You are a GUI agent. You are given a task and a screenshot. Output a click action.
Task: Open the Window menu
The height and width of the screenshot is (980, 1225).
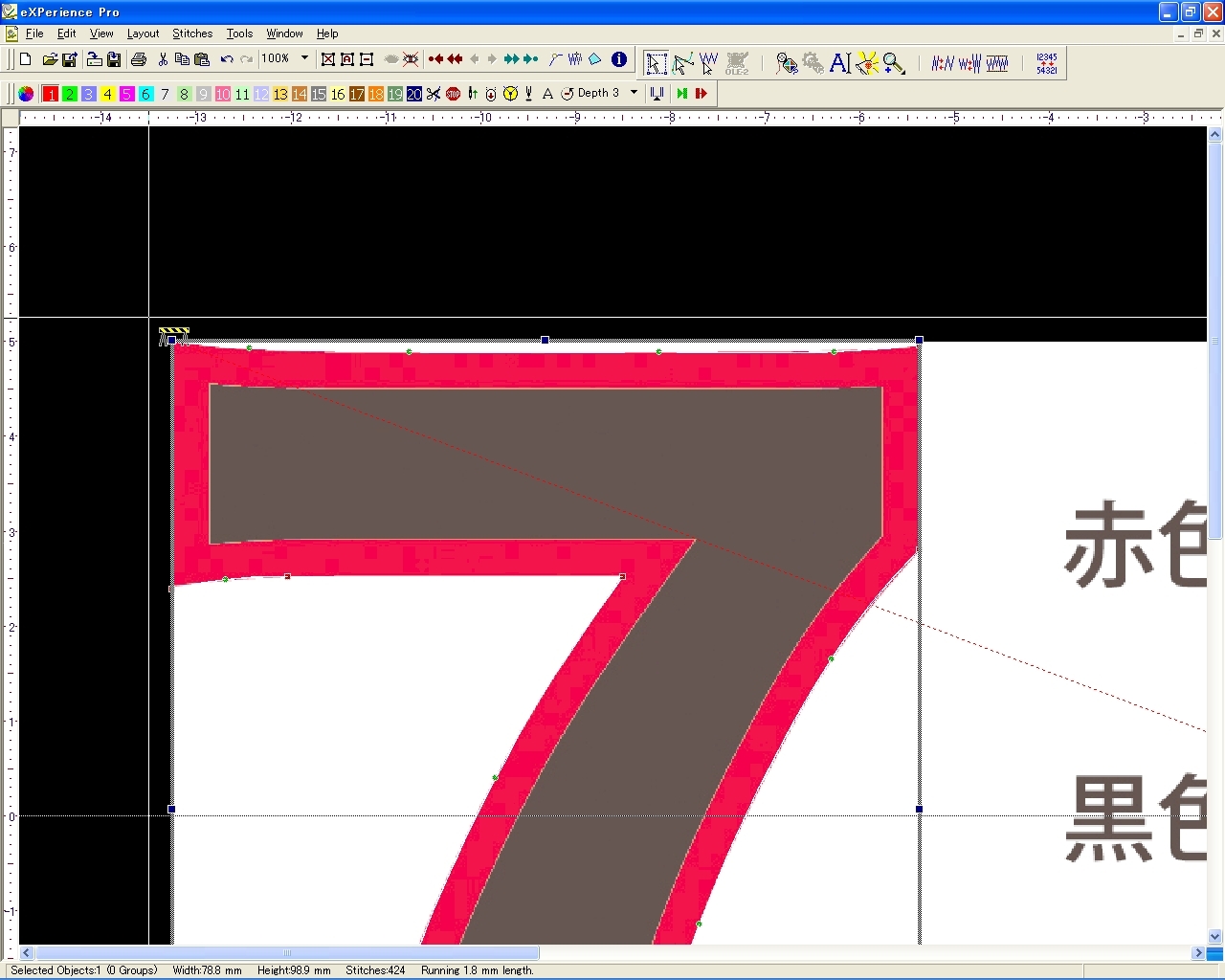pyautogui.click(x=284, y=33)
